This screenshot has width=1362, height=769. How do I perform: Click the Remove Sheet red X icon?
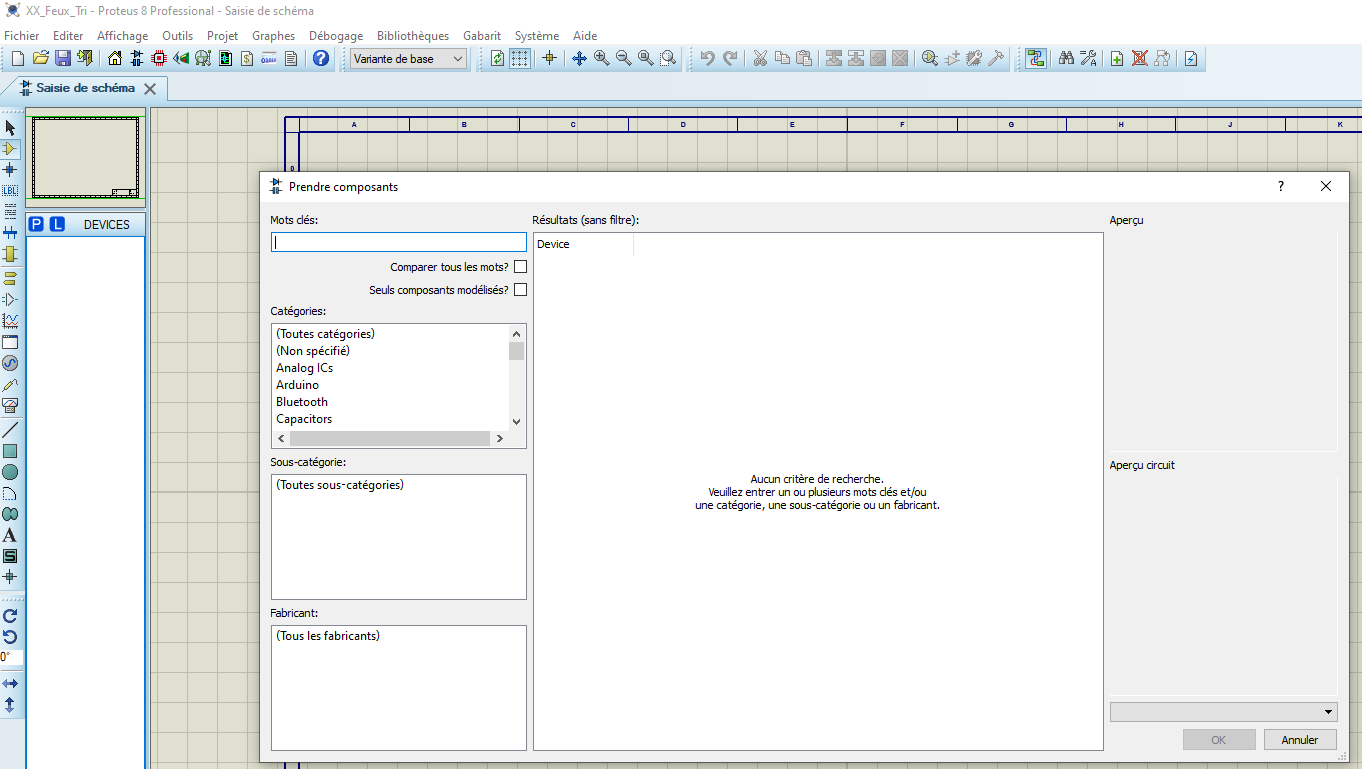(1139, 59)
